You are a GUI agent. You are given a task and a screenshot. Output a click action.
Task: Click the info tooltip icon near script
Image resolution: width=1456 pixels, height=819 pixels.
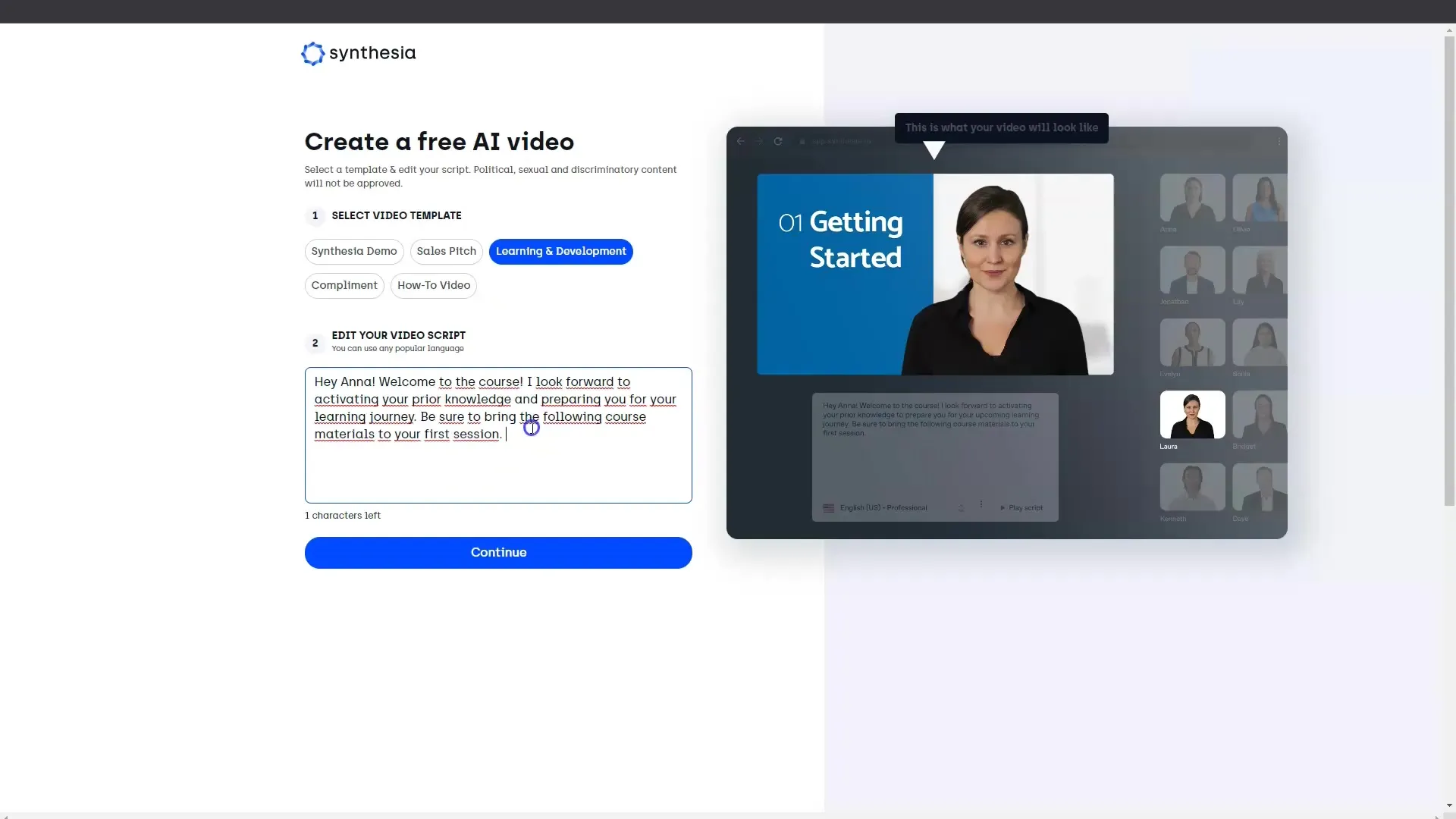click(531, 426)
